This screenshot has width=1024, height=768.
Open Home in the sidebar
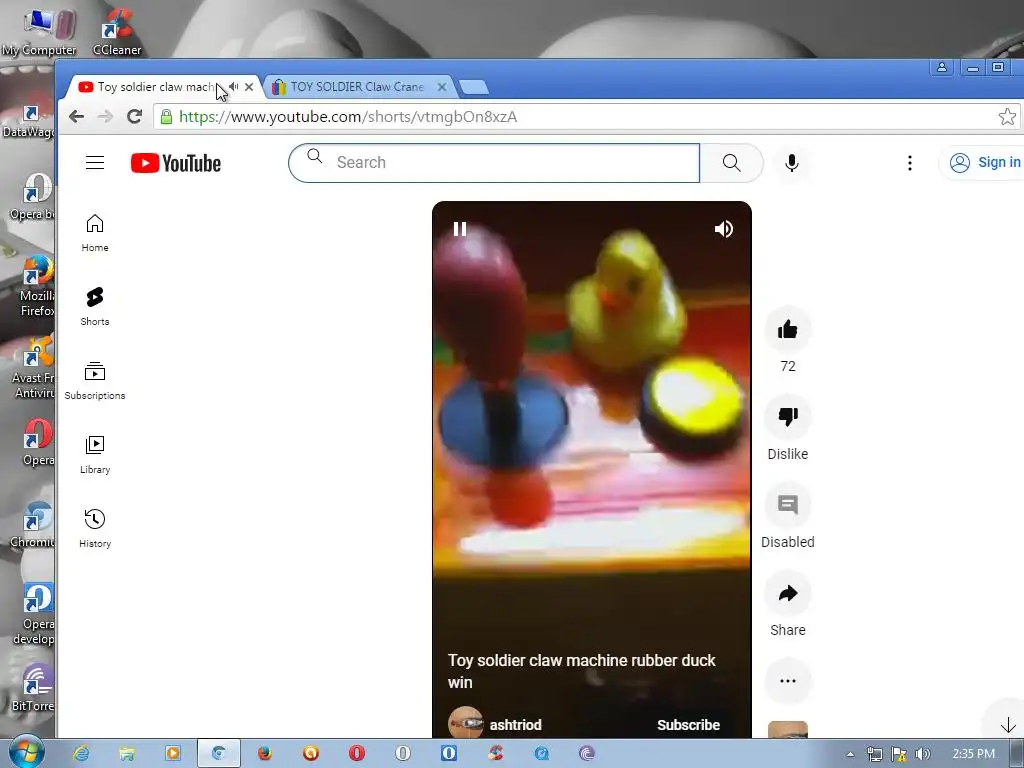pos(95,233)
